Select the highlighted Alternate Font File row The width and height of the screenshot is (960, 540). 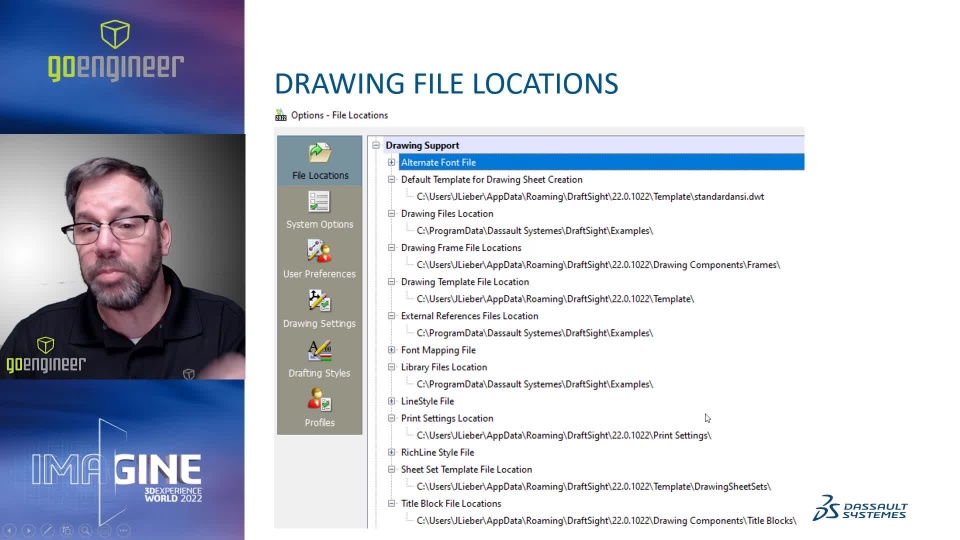click(601, 162)
